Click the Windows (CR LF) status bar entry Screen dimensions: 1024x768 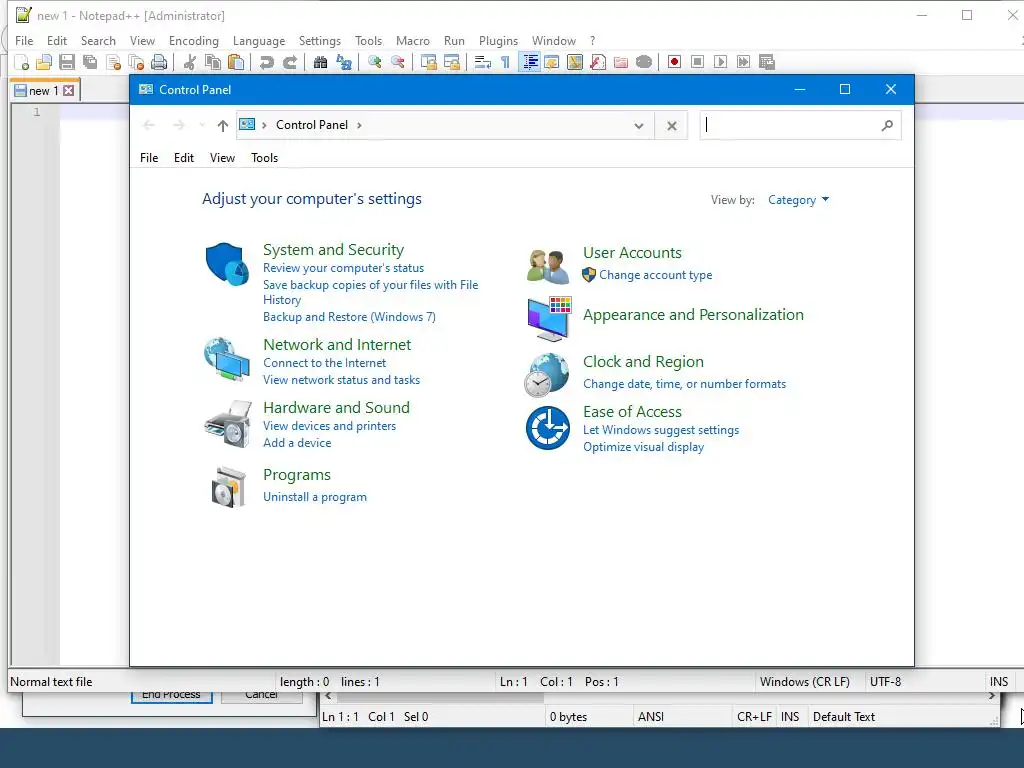[805, 682]
